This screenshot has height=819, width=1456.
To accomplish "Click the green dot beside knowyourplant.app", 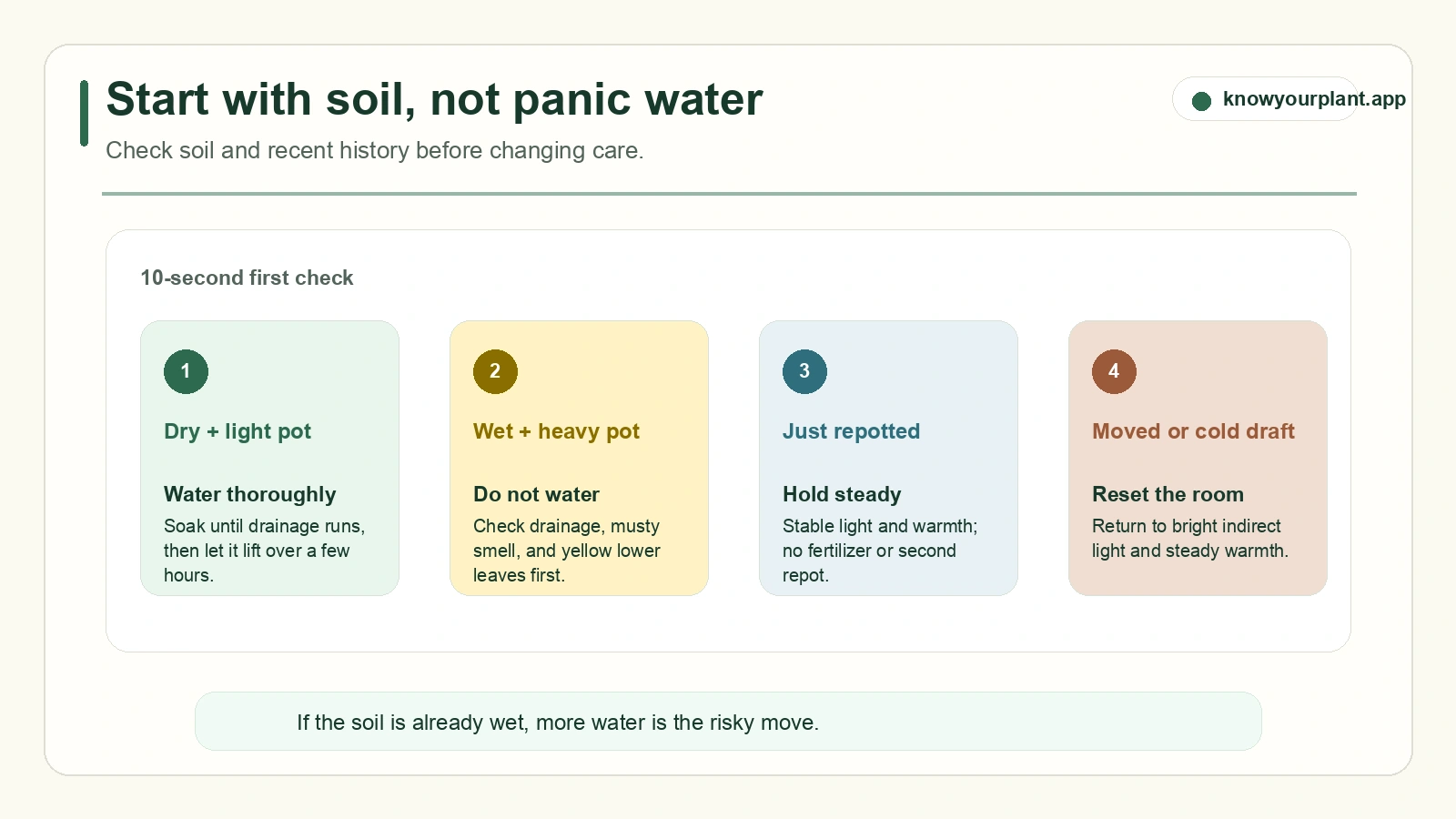I will pyautogui.click(x=1201, y=101).
